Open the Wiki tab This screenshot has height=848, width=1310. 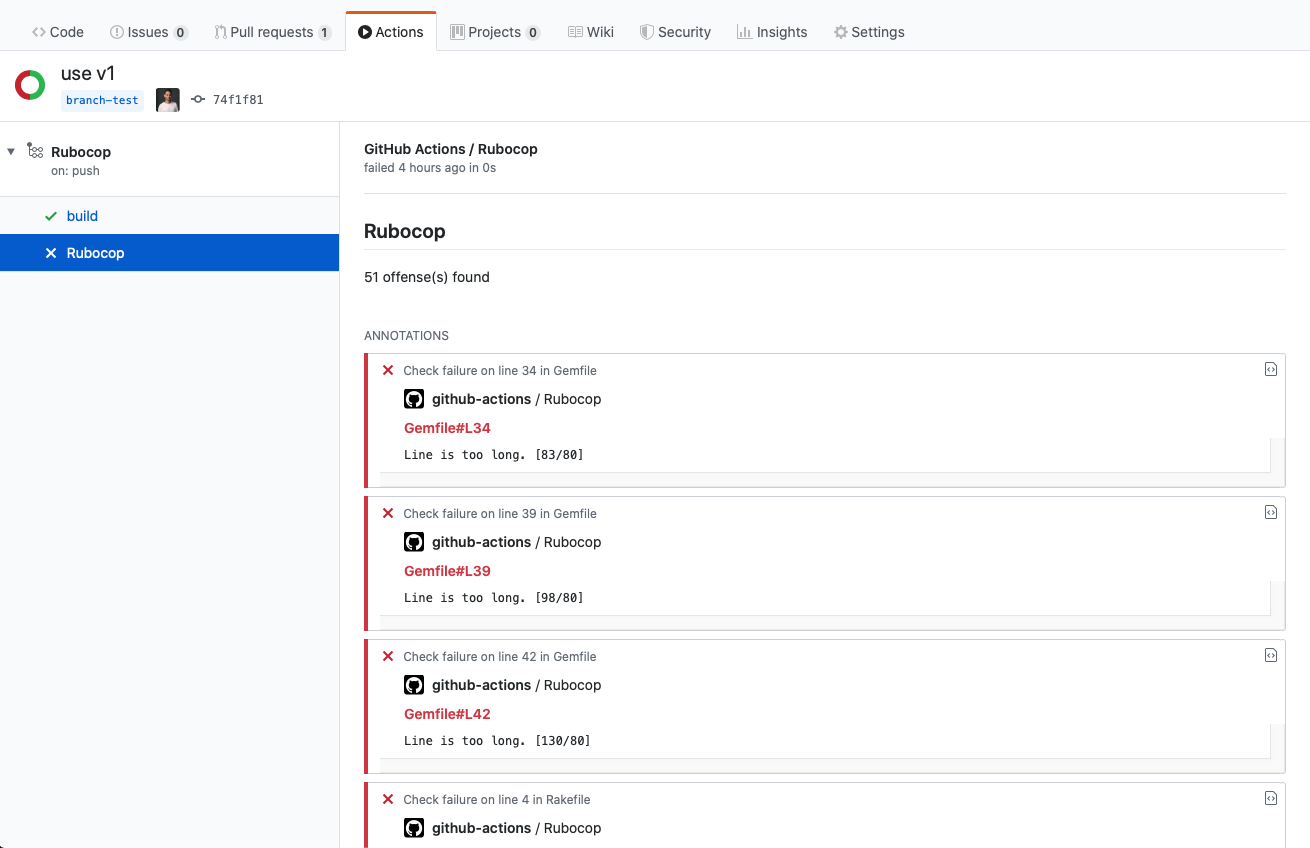coord(591,32)
